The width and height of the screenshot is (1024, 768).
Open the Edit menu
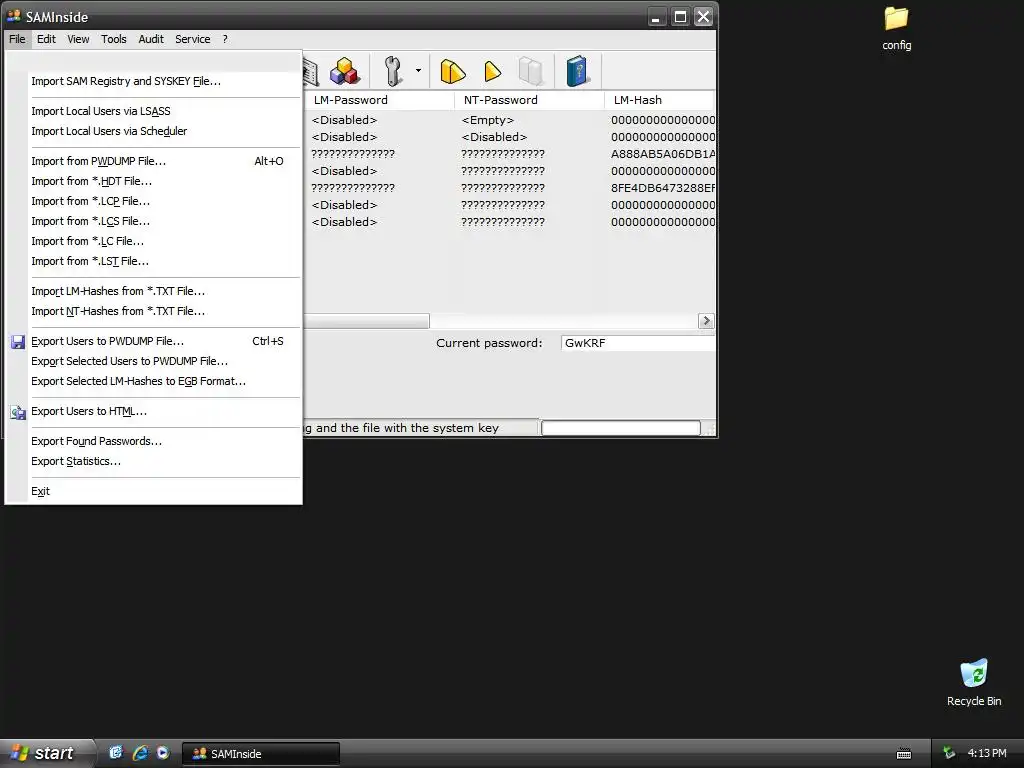click(x=46, y=39)
